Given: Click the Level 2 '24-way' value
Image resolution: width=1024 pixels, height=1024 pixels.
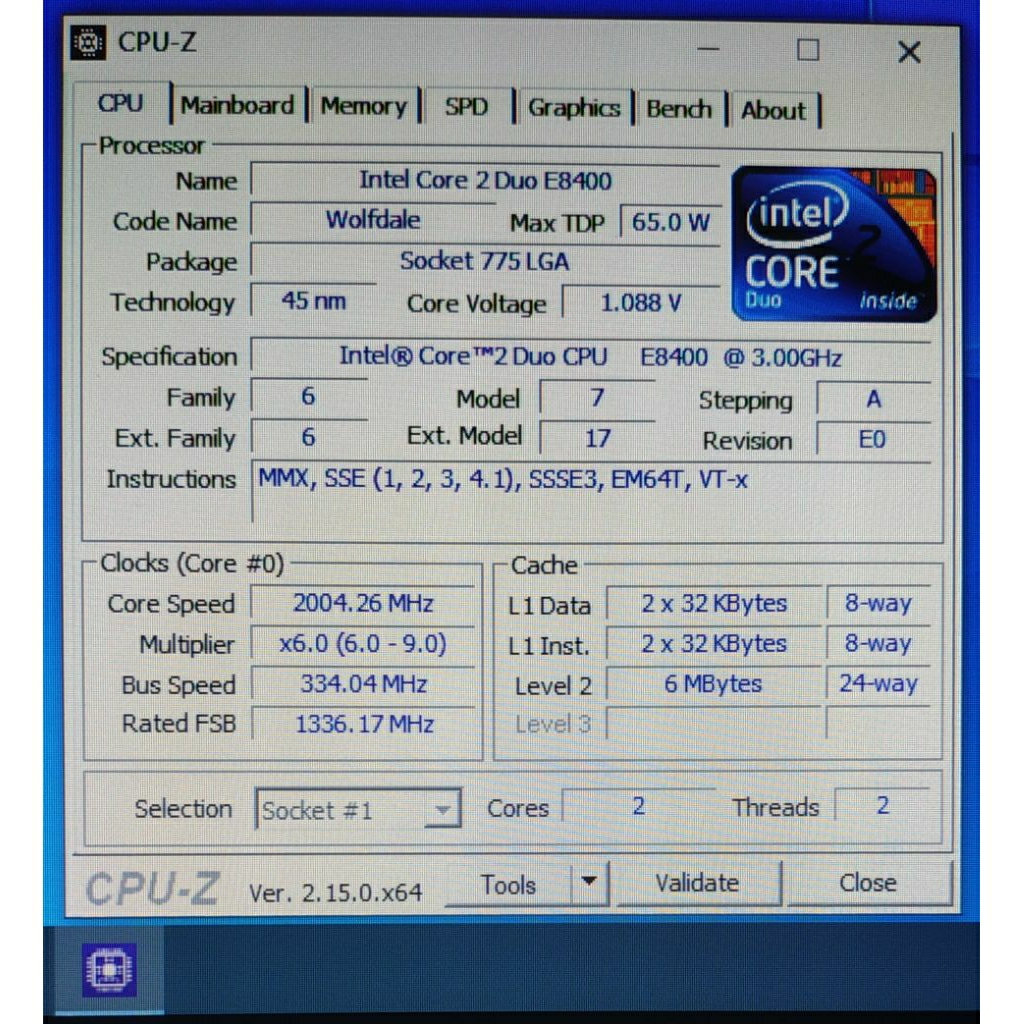Looking at the screenshot, I should (x=878, y=683).
